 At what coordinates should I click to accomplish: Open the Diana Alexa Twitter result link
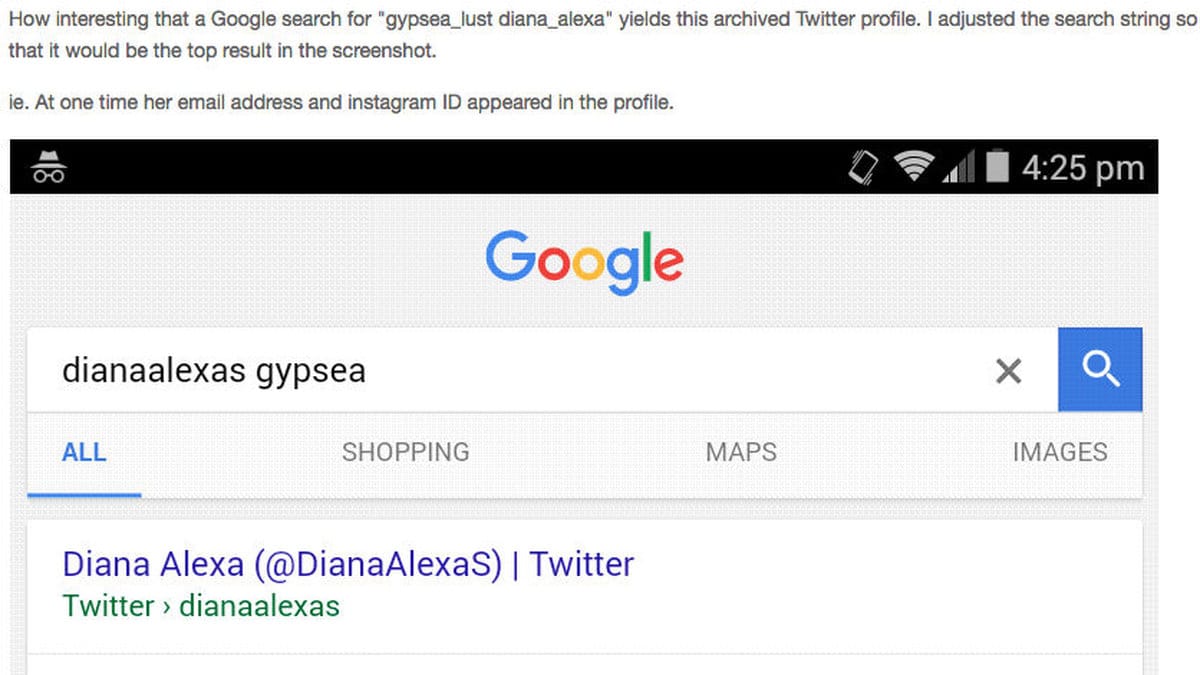tap(347, 564)
